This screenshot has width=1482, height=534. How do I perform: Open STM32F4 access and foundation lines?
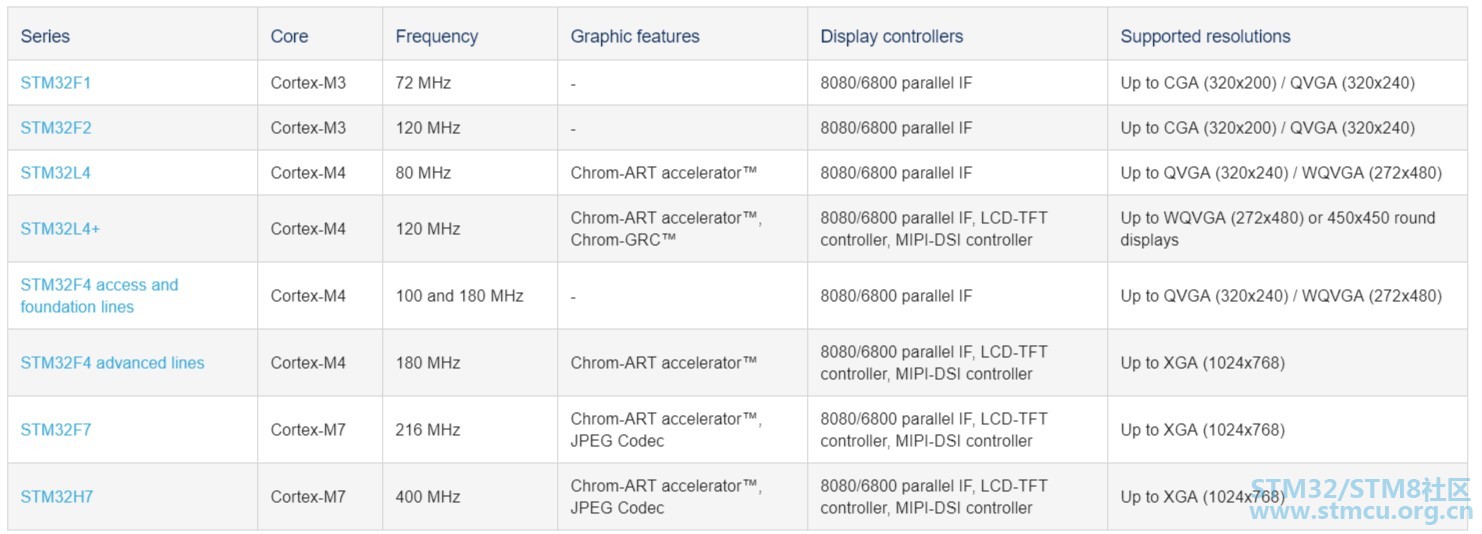coord(99,296)
